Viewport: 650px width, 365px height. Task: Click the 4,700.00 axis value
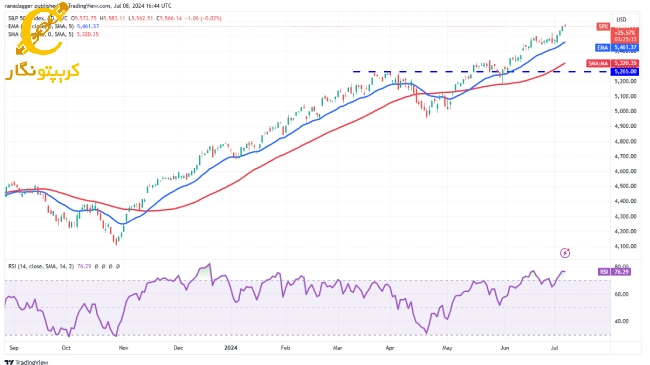626,156
